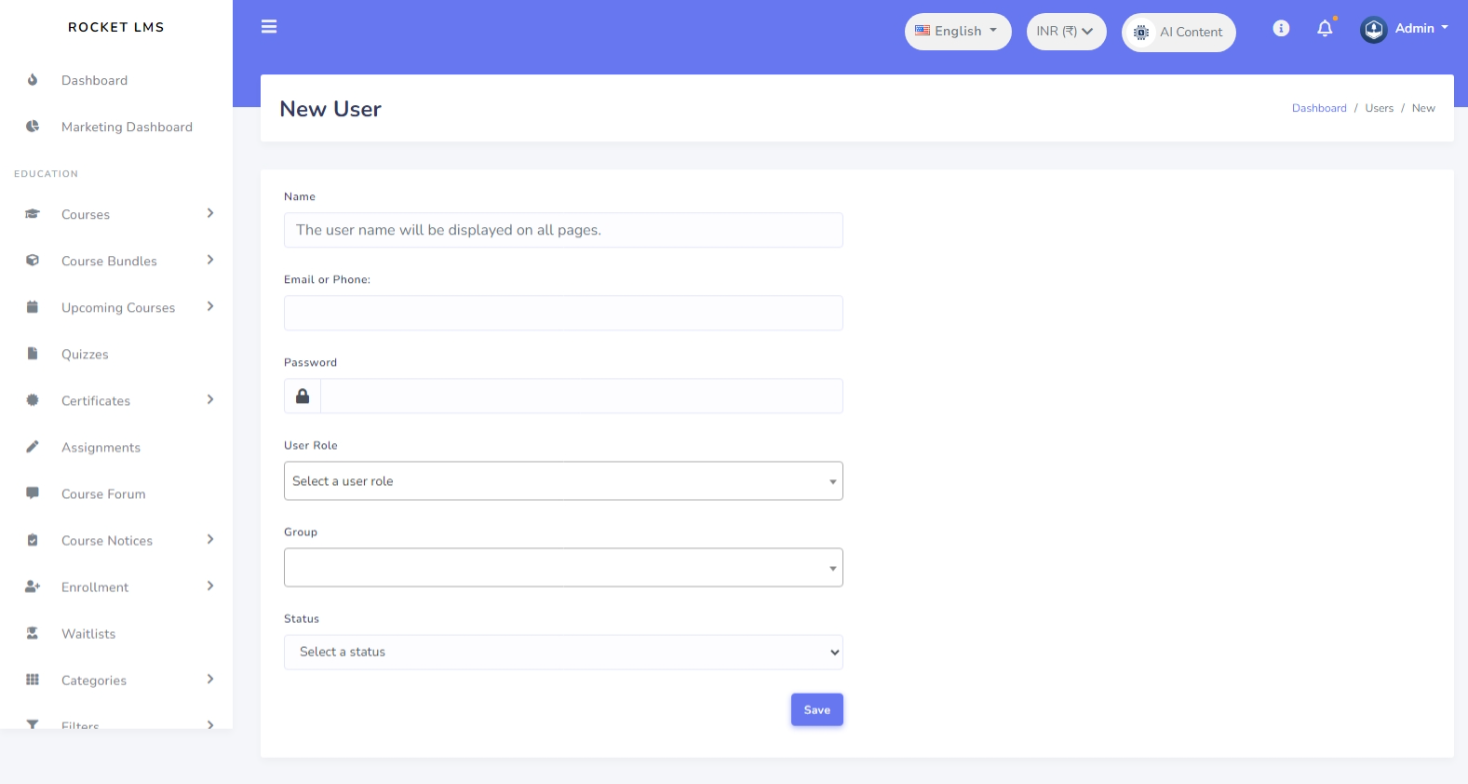Expand the Course Notices submenu chevron
The height and width of the screenshot is (784, 1468).
[210, 539]
